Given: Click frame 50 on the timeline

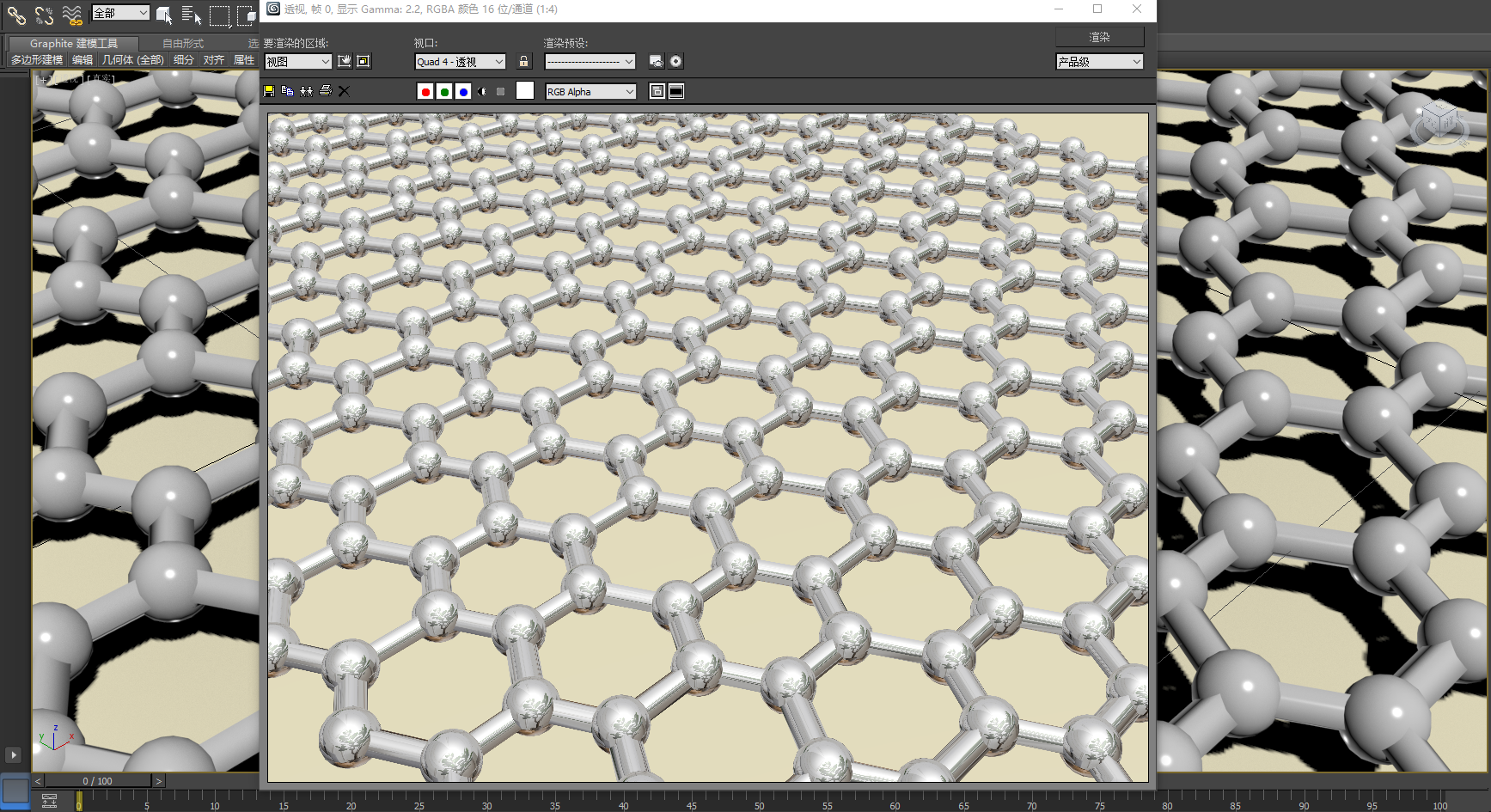Looking at the screenshot, I should click(x=759, y=805).
